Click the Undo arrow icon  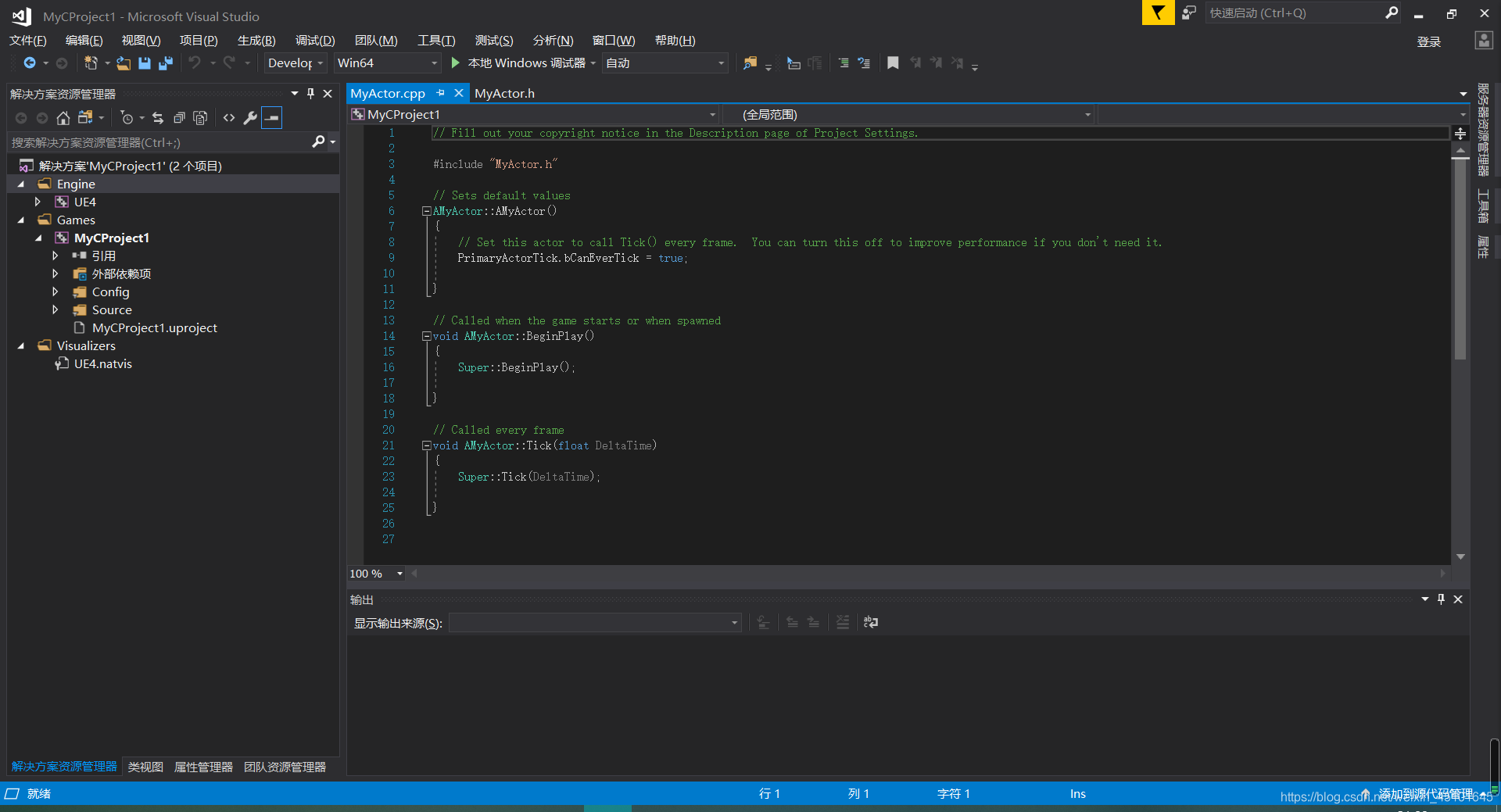(195, 63)
